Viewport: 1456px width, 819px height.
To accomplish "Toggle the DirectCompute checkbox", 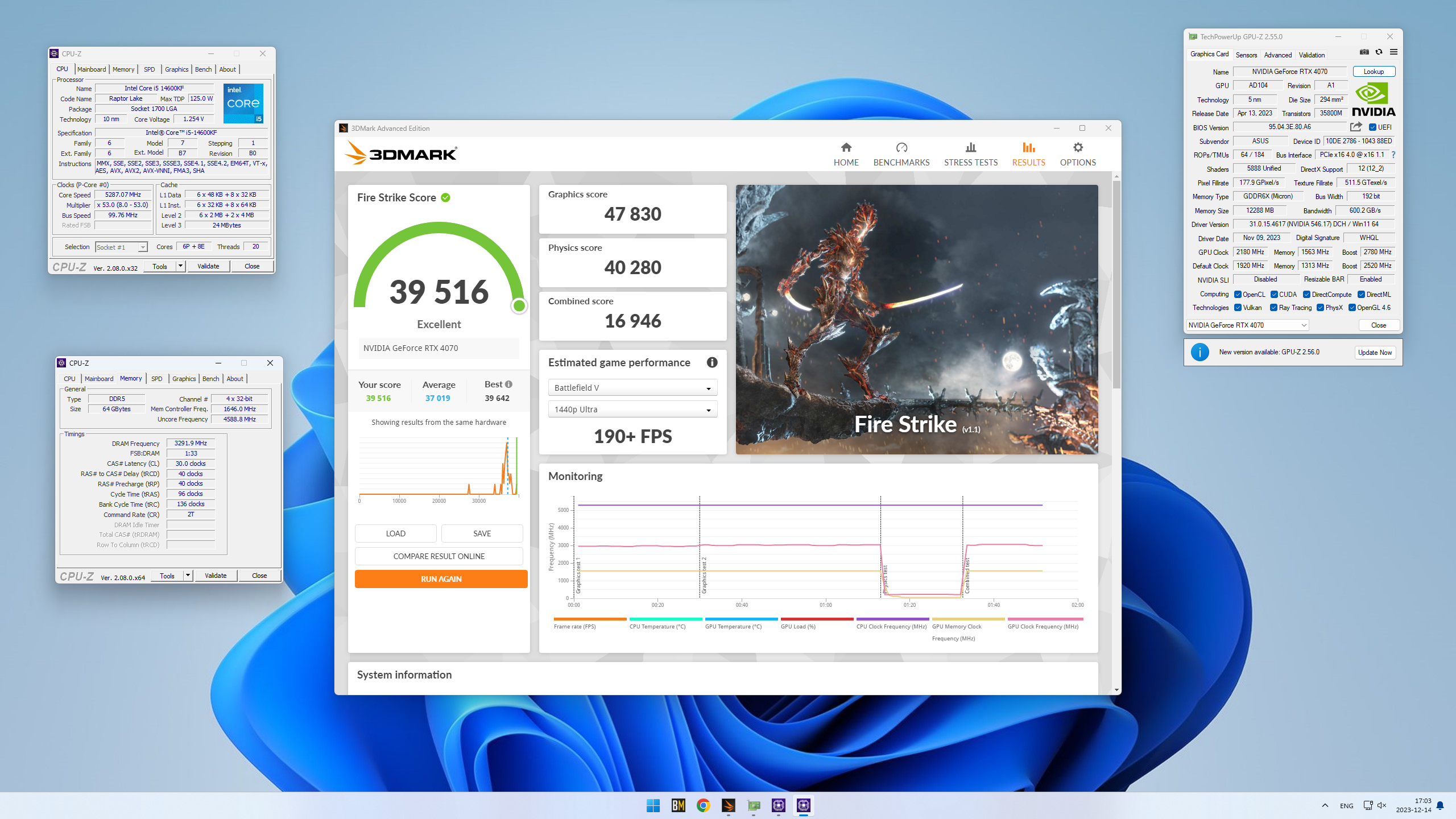I will (1306, 295).
